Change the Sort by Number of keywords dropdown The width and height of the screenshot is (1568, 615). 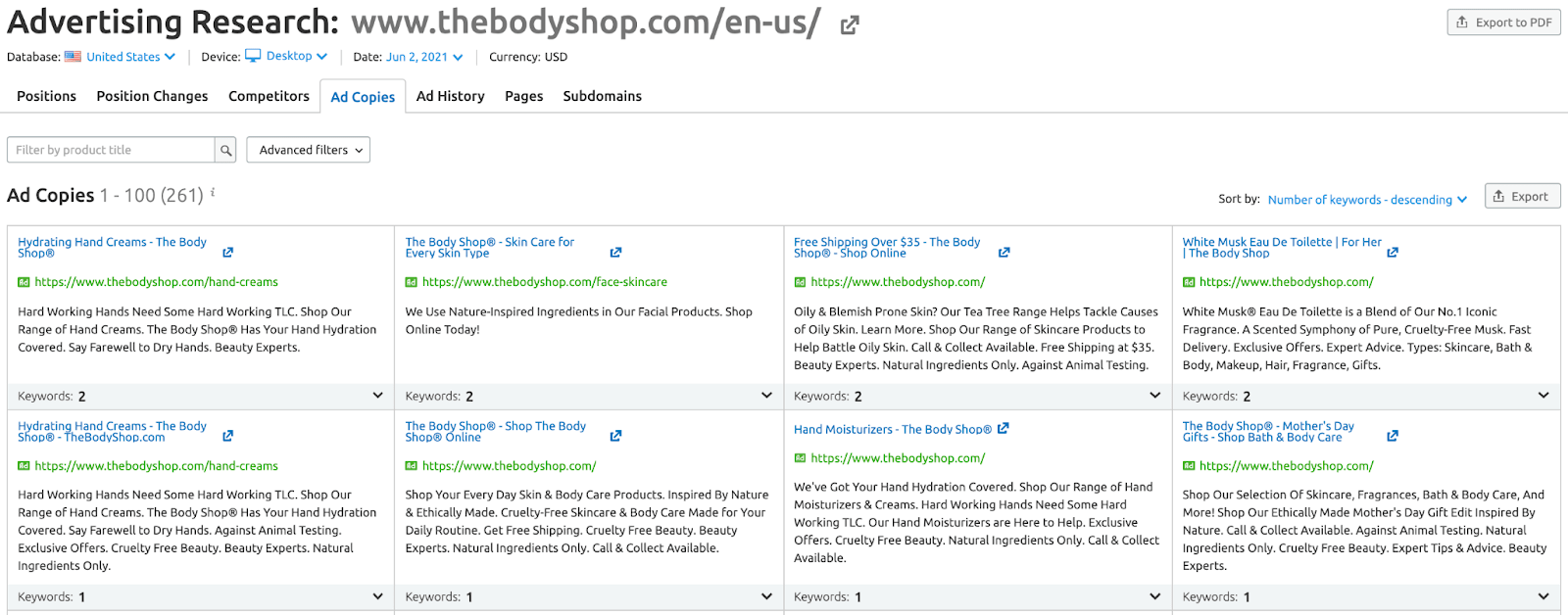click(1367, 200)
